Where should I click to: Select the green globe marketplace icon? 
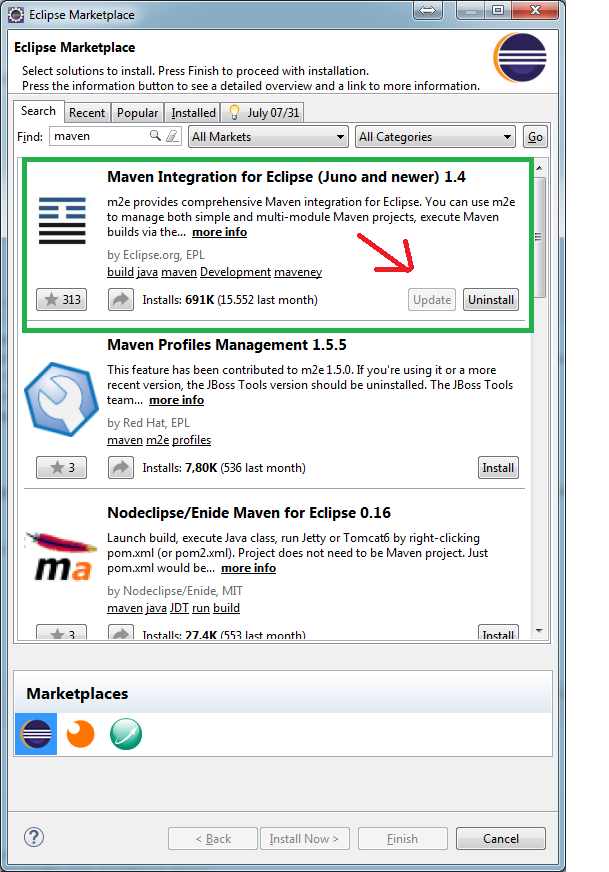point(126,734)
